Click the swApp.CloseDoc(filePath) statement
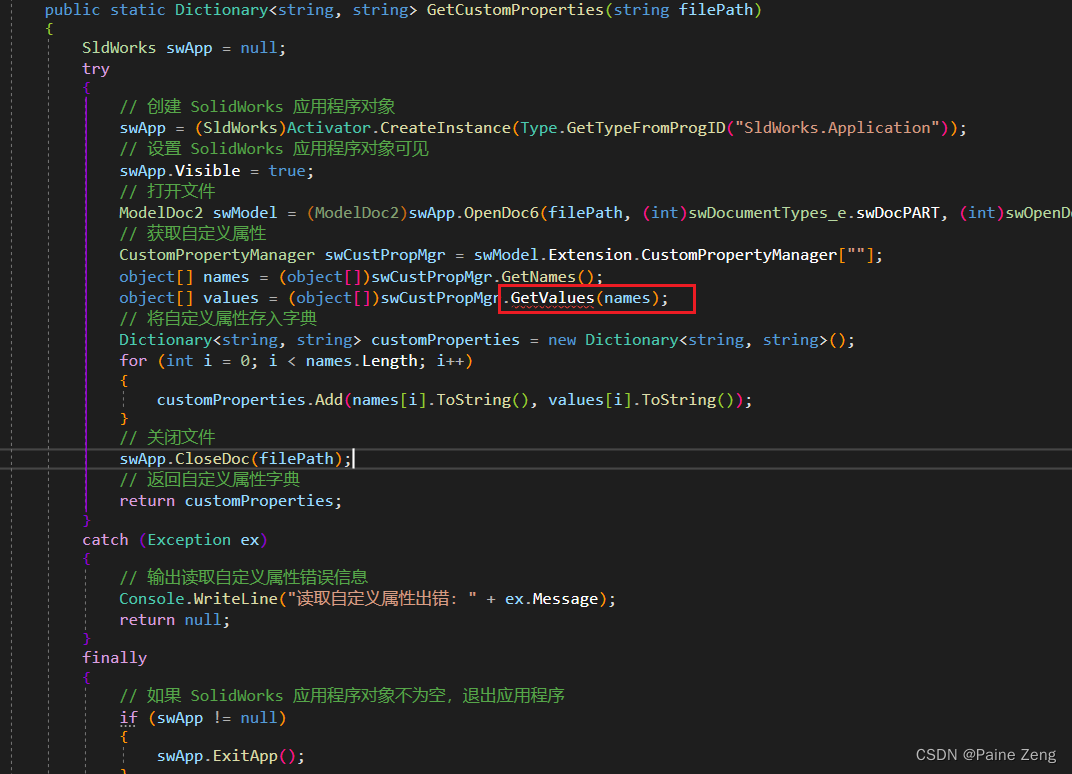Screen dimensions: 1072x774 (x=236, y=459)
